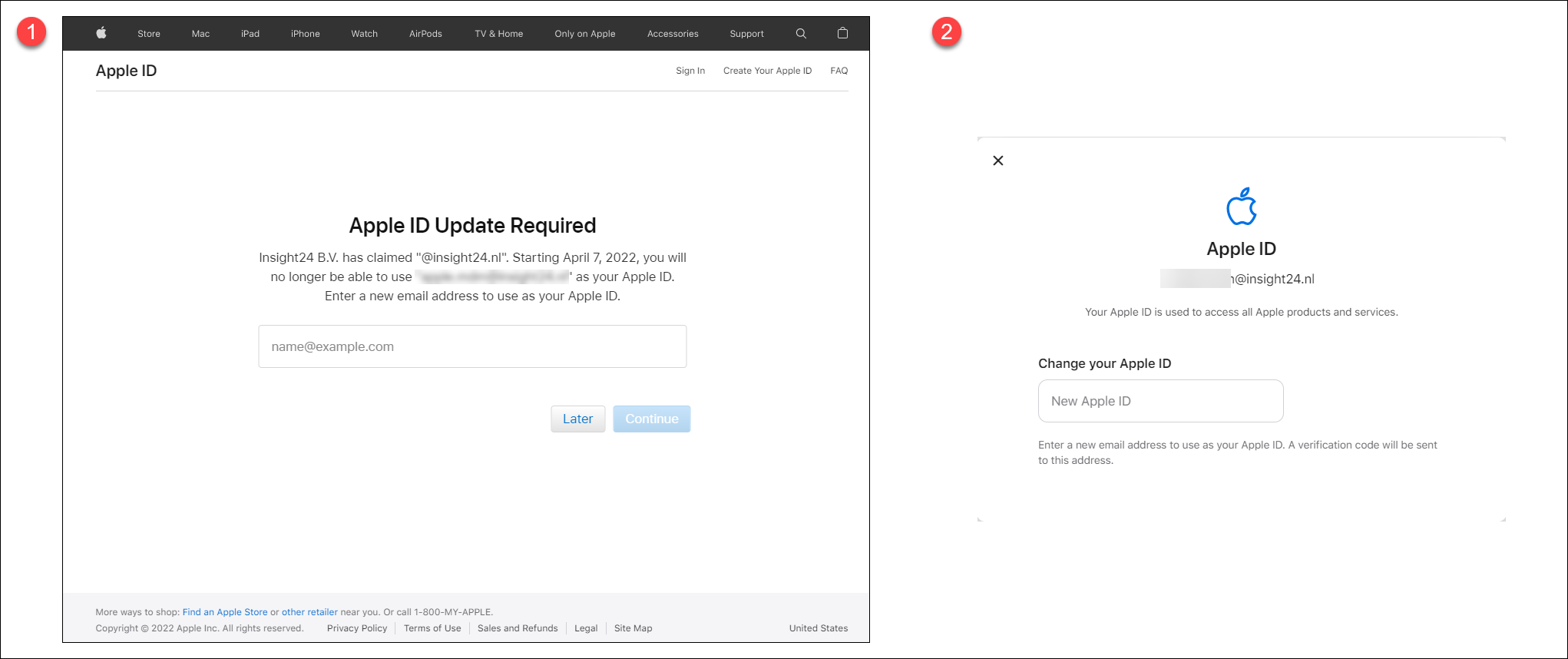Open the Legal footer link

[x=586, y=628]
